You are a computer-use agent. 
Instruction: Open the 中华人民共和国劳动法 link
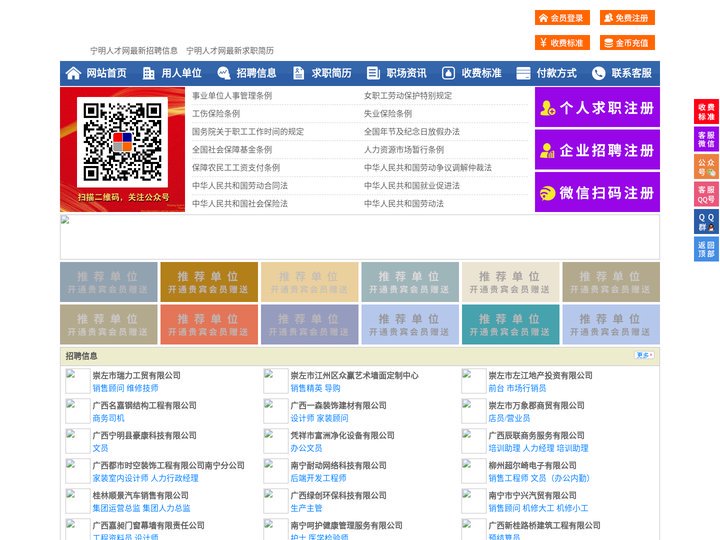tap(404, 203)
